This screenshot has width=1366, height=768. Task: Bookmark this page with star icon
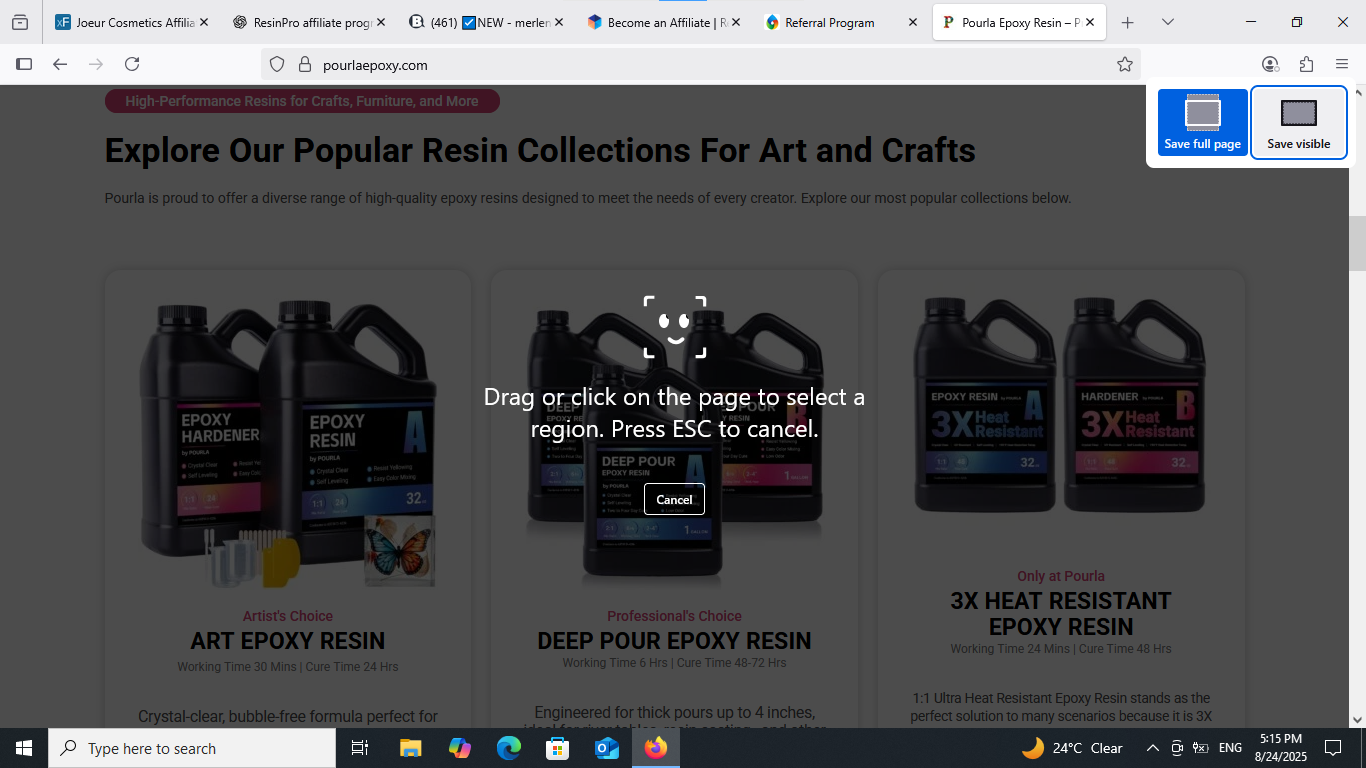pyautogui.click(x=1125, y=64)
